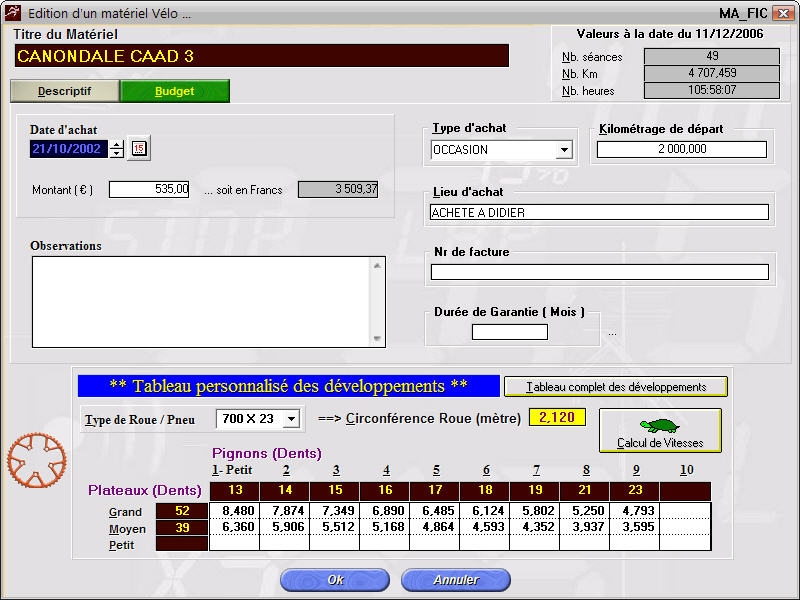Select development cell 4,793
The width and height of the screenshot is (800, 600).
coord(634,511)
